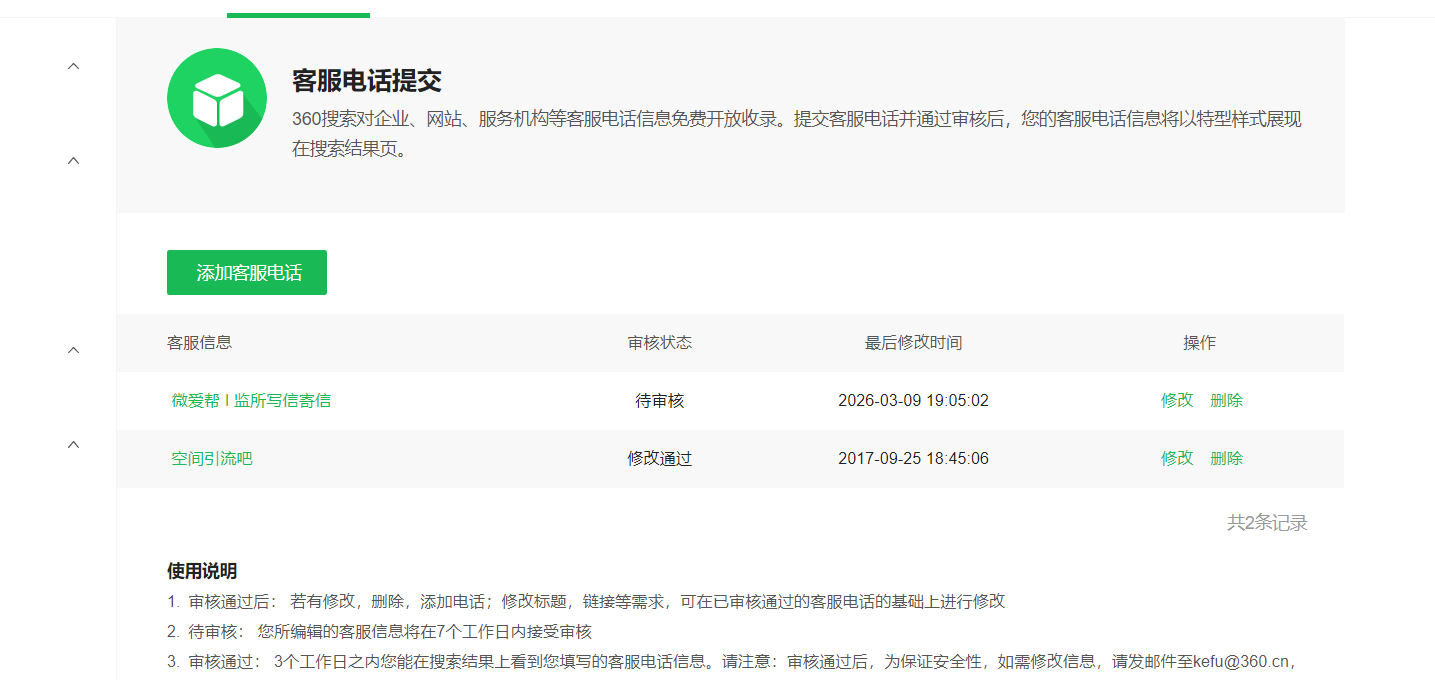Click the 共2条记录 record count
1435x680 pixels.
(x=1267, y=523)
